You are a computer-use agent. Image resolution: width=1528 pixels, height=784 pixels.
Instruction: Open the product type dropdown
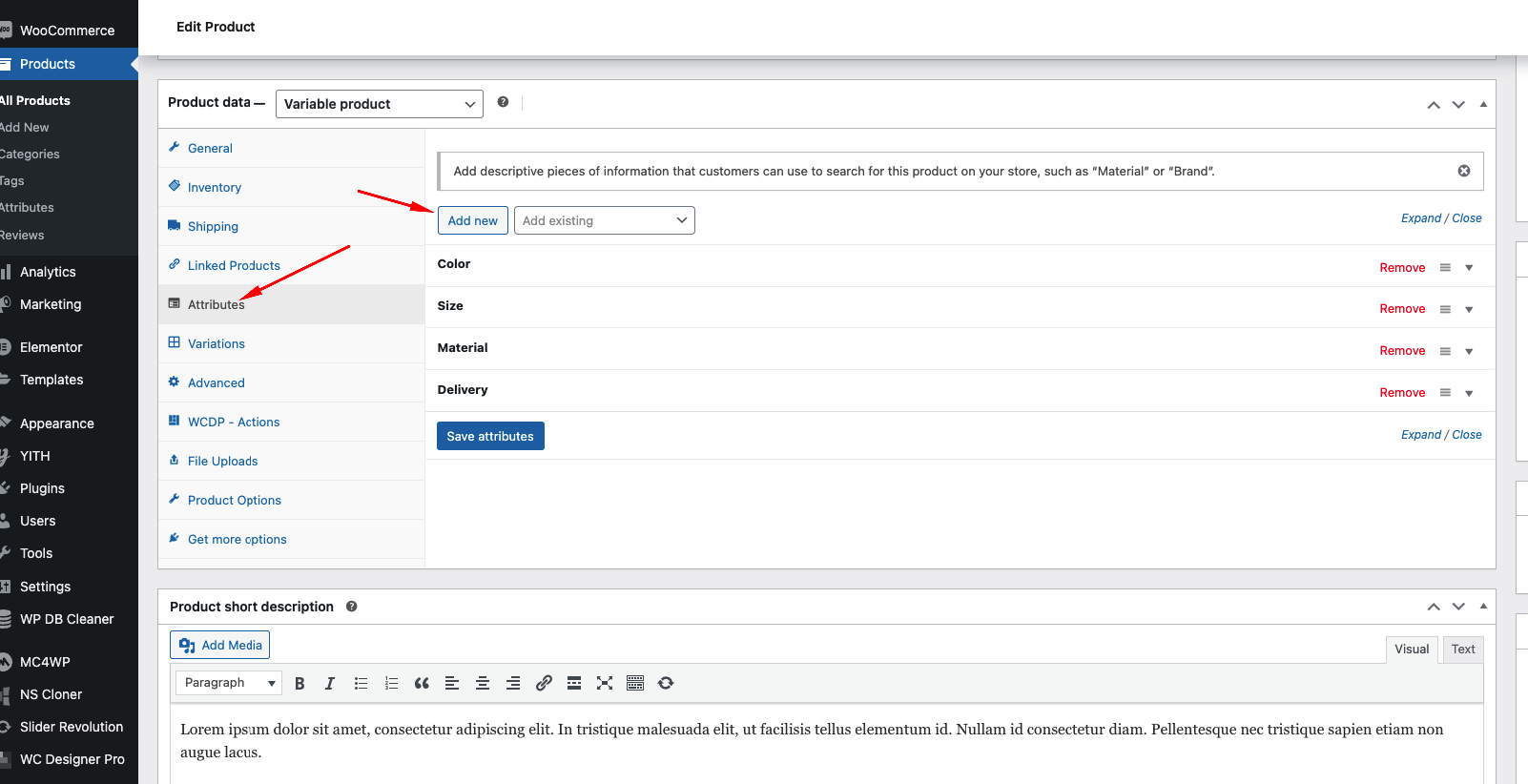tap(380, 104)
